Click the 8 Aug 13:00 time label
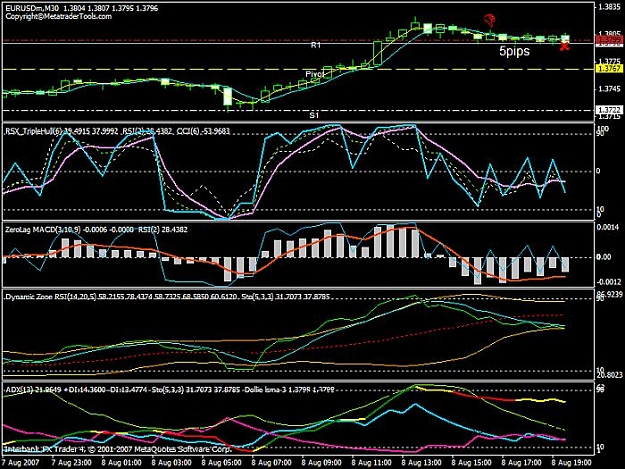The height and width of the screenshot is (469, 625). pos(421,463)
